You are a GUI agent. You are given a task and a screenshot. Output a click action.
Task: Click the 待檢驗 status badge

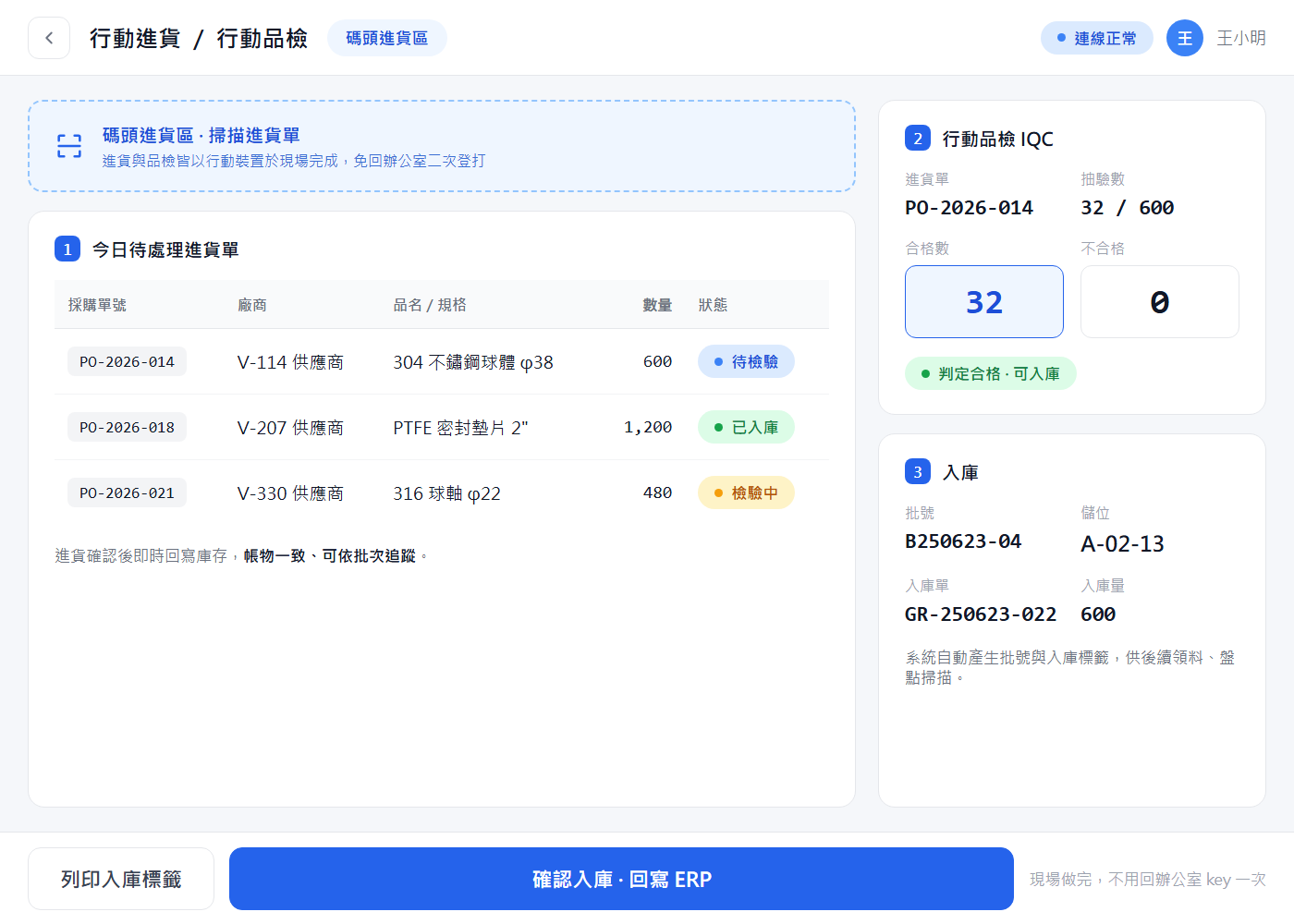746,361
